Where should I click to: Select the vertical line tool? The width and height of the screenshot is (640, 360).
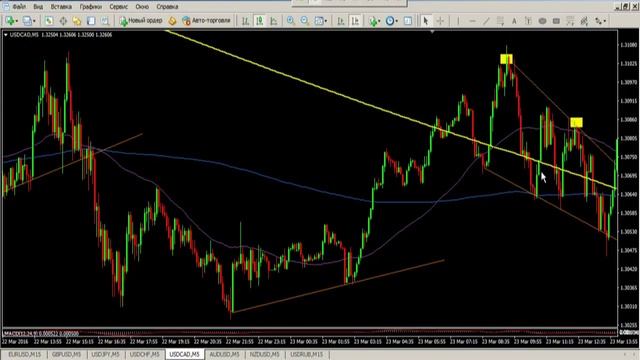tap(458, 21)
